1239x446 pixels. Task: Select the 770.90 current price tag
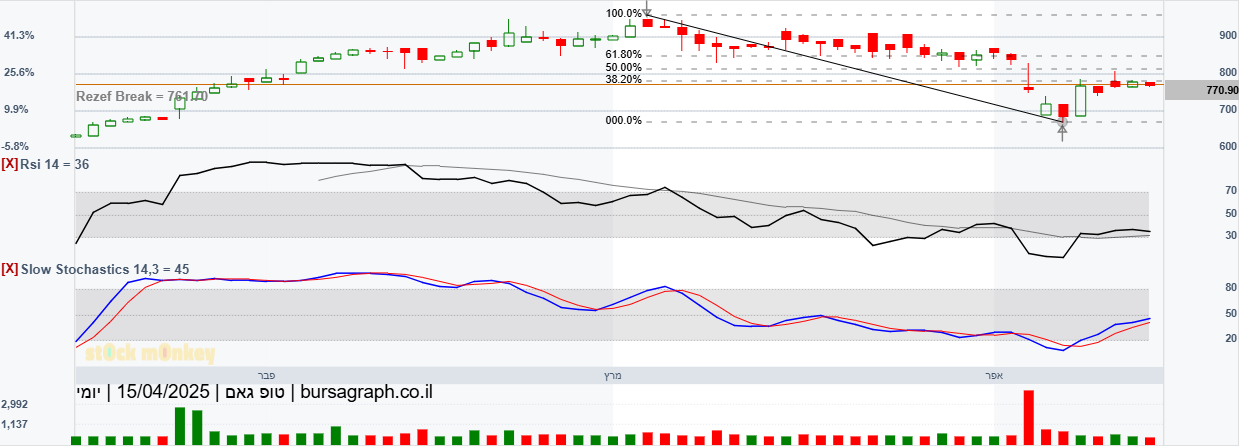[x=1201, y=90]
